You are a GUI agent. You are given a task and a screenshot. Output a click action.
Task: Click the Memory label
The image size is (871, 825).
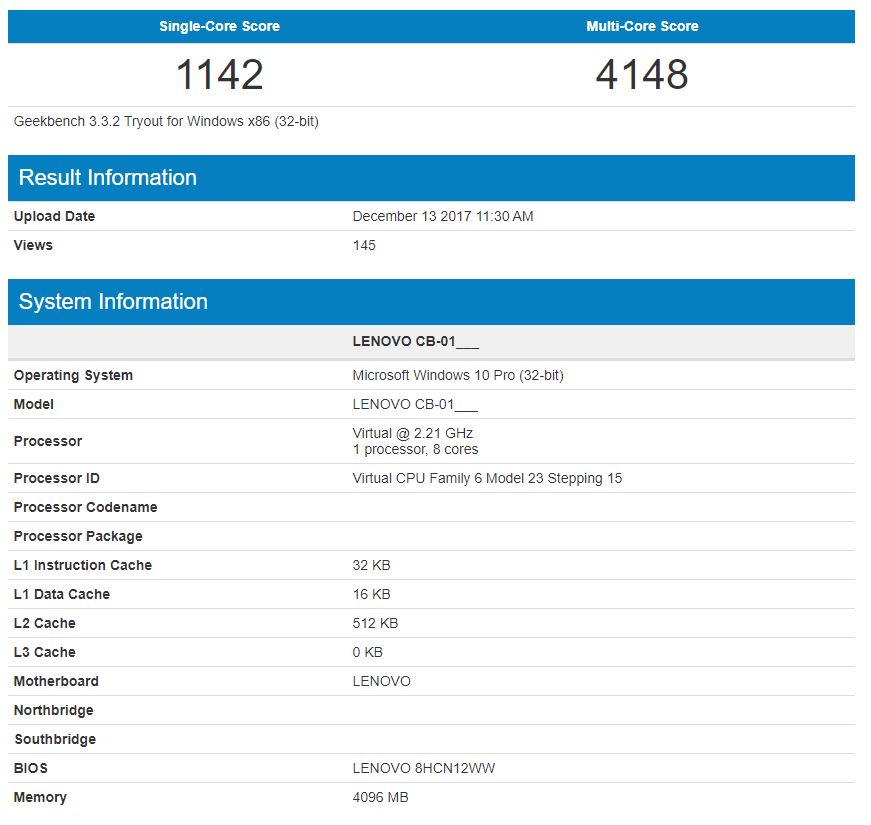40,797
